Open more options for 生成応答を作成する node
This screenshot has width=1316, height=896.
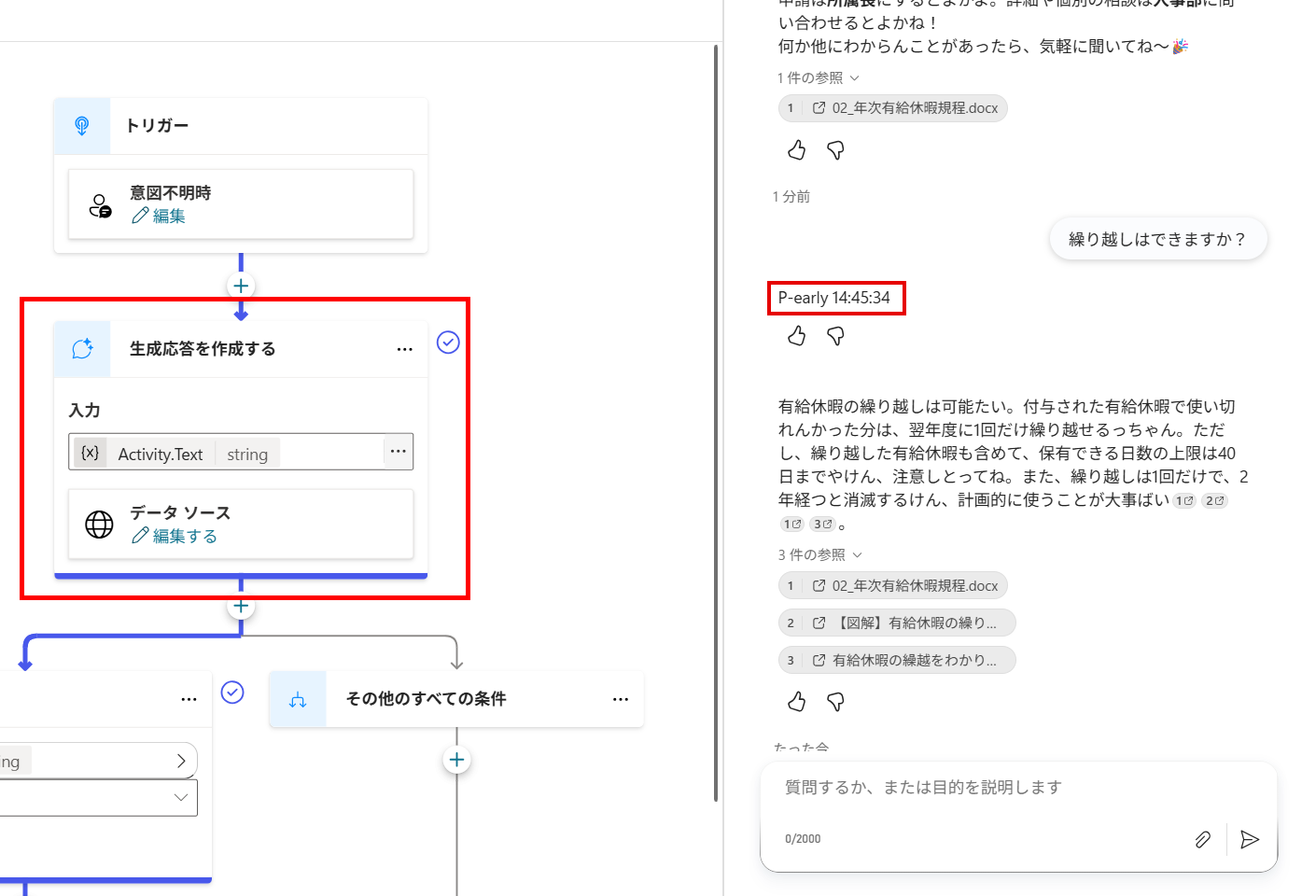(404, 349)
